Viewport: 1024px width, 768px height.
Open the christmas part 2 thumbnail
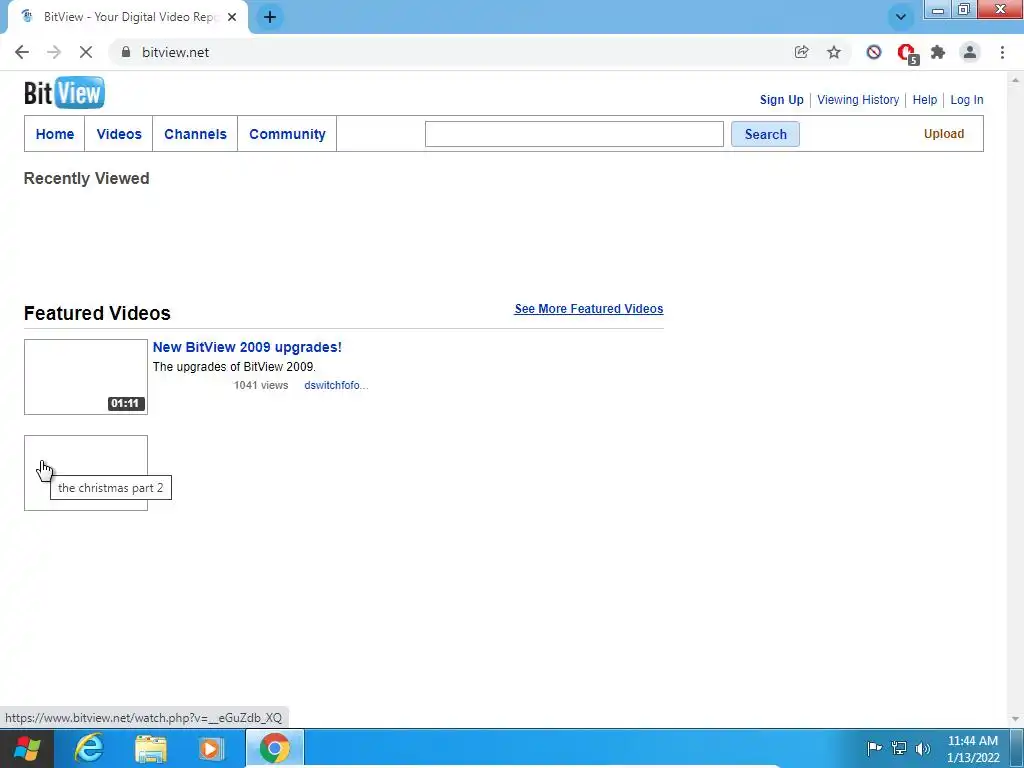pyautogui.click(x=86, y=473)
